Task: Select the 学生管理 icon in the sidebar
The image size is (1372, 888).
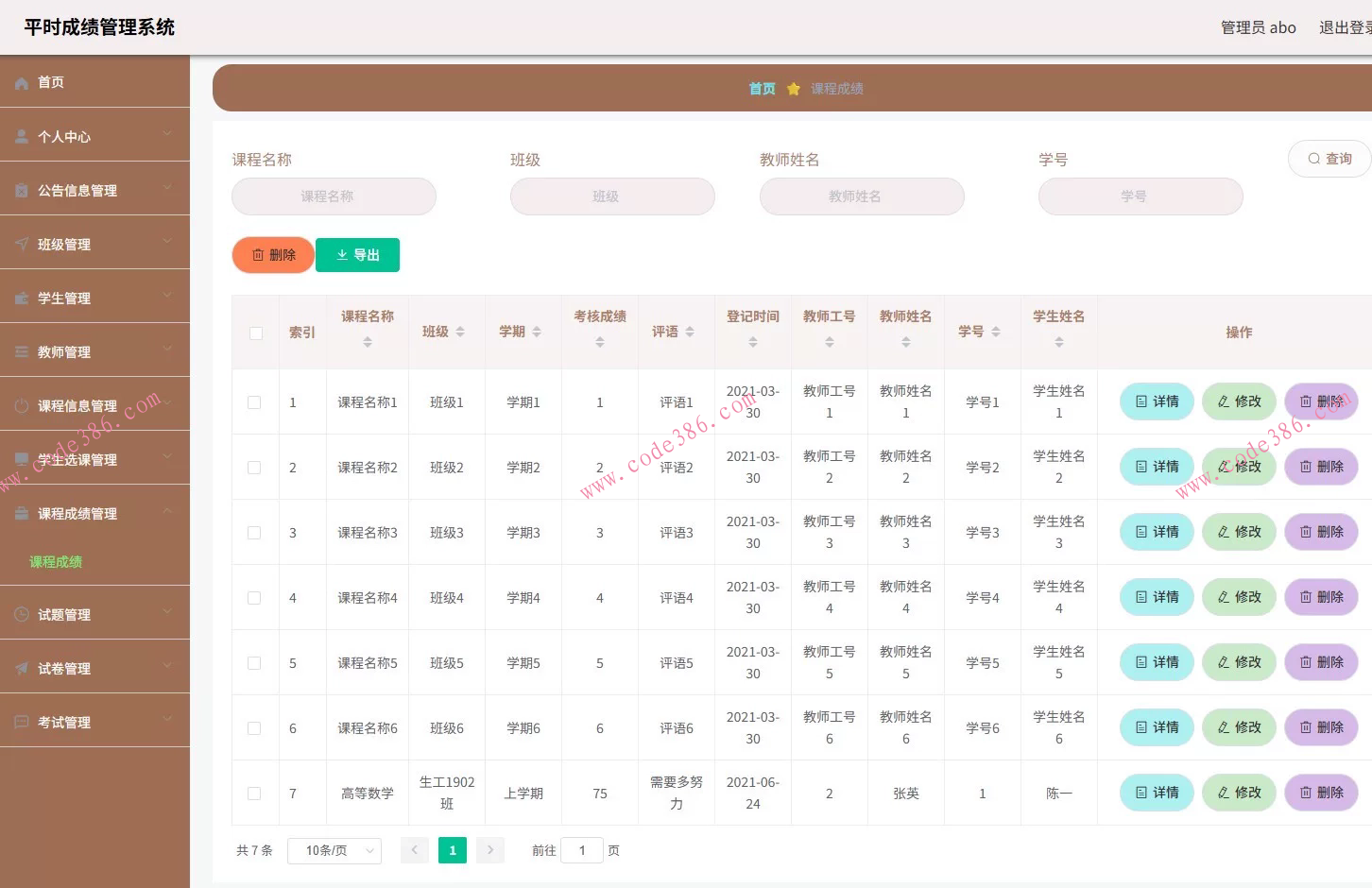Action: pos(21,297)
